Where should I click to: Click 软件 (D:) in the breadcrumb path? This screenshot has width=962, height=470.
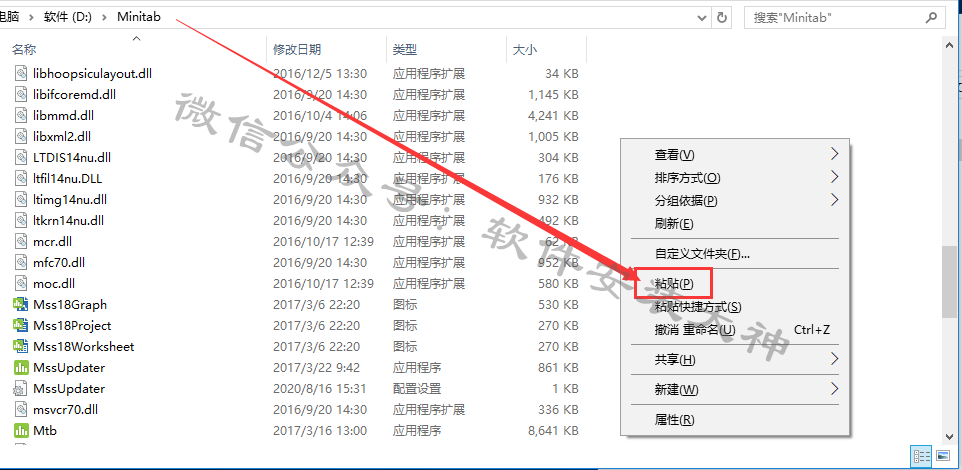coord(67,17)
